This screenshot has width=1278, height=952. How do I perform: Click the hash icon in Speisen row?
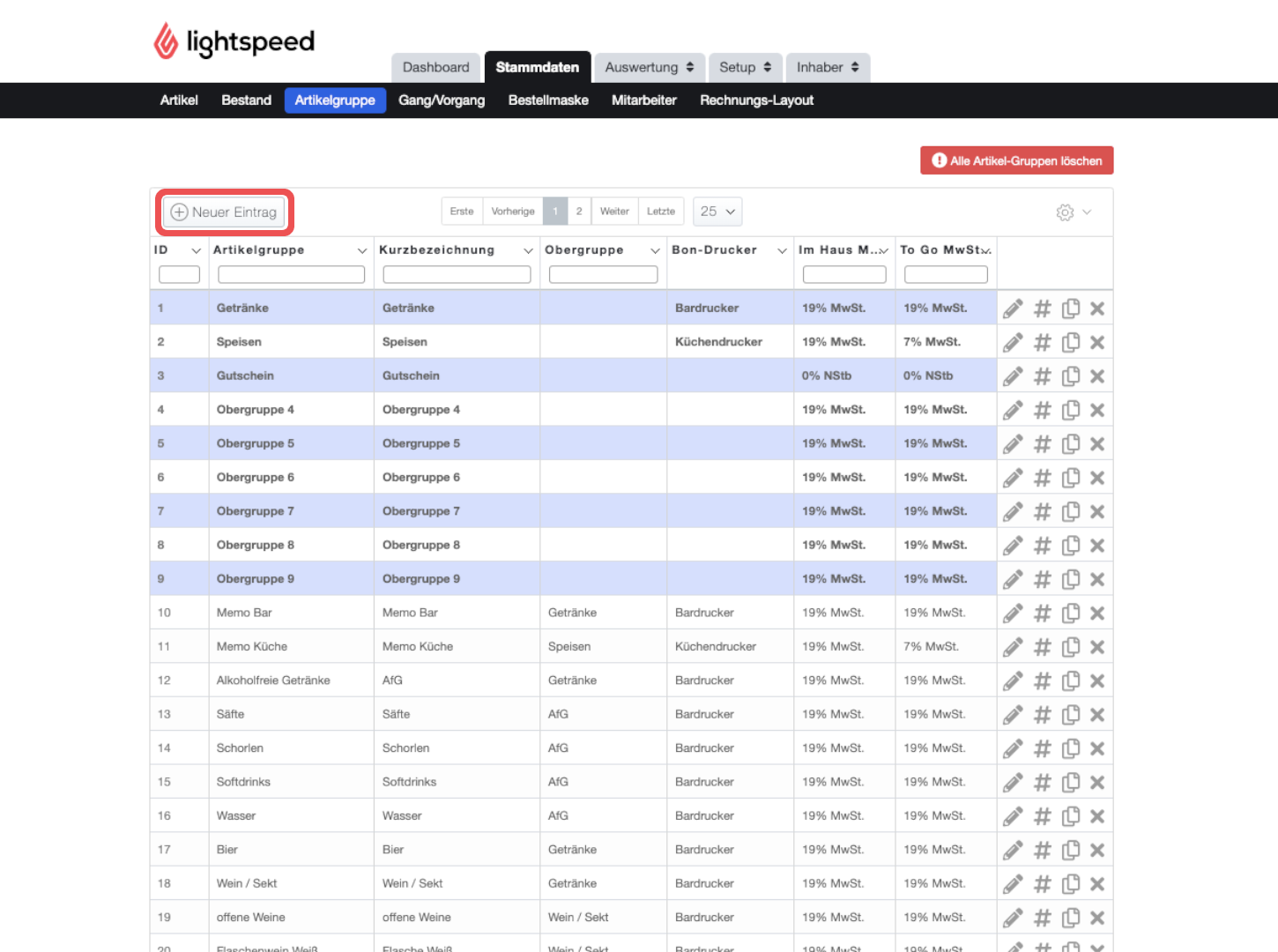(1042, 342)
